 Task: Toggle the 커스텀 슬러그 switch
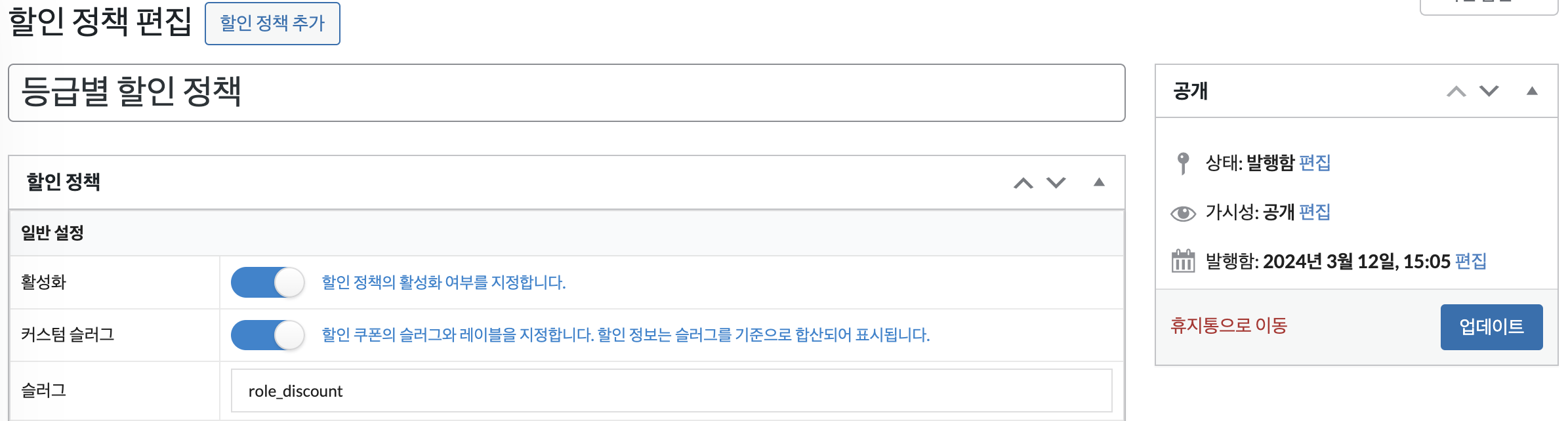pyautogui.click(x=268, y=335)
